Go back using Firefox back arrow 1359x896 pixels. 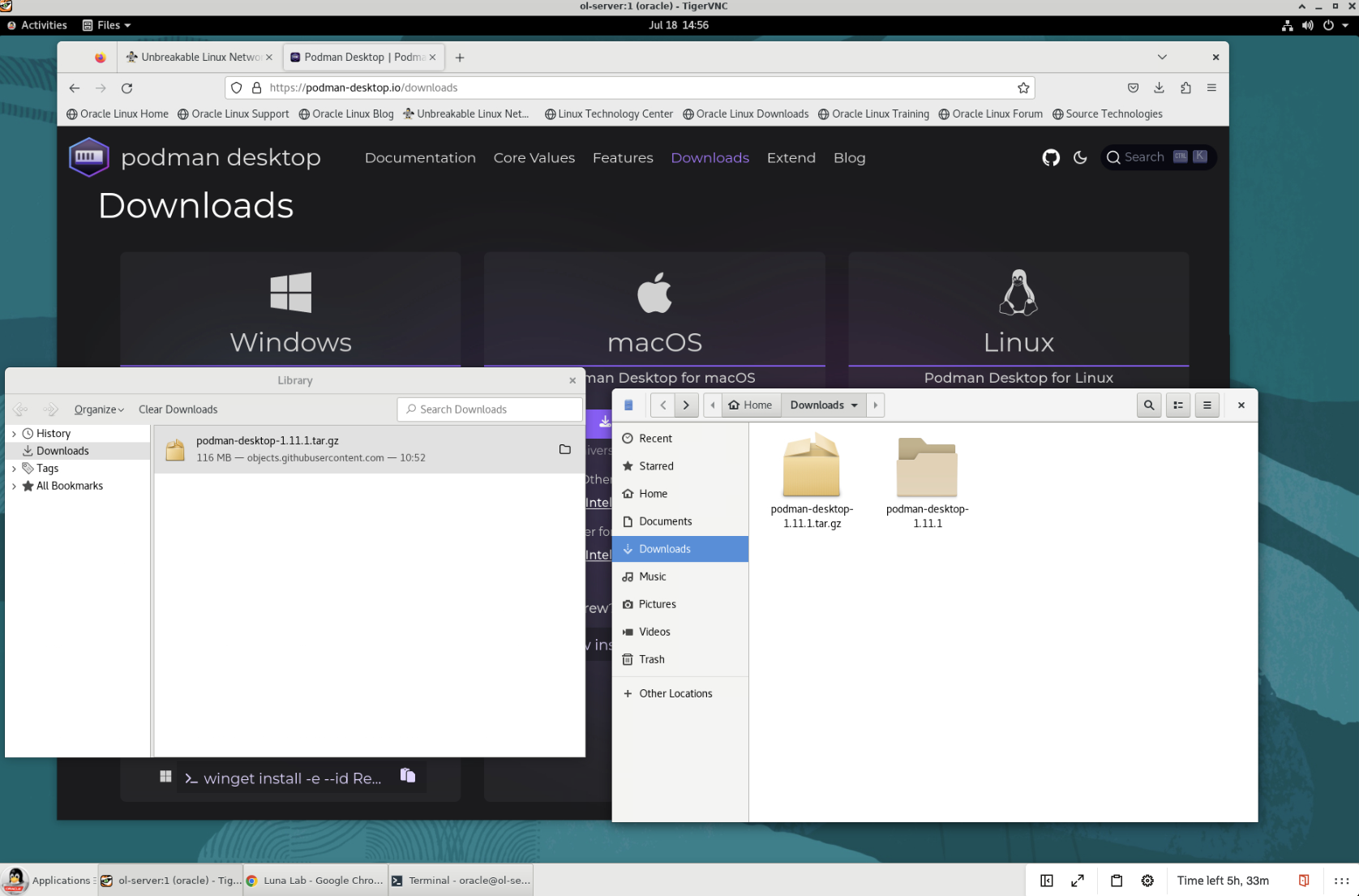75,88
